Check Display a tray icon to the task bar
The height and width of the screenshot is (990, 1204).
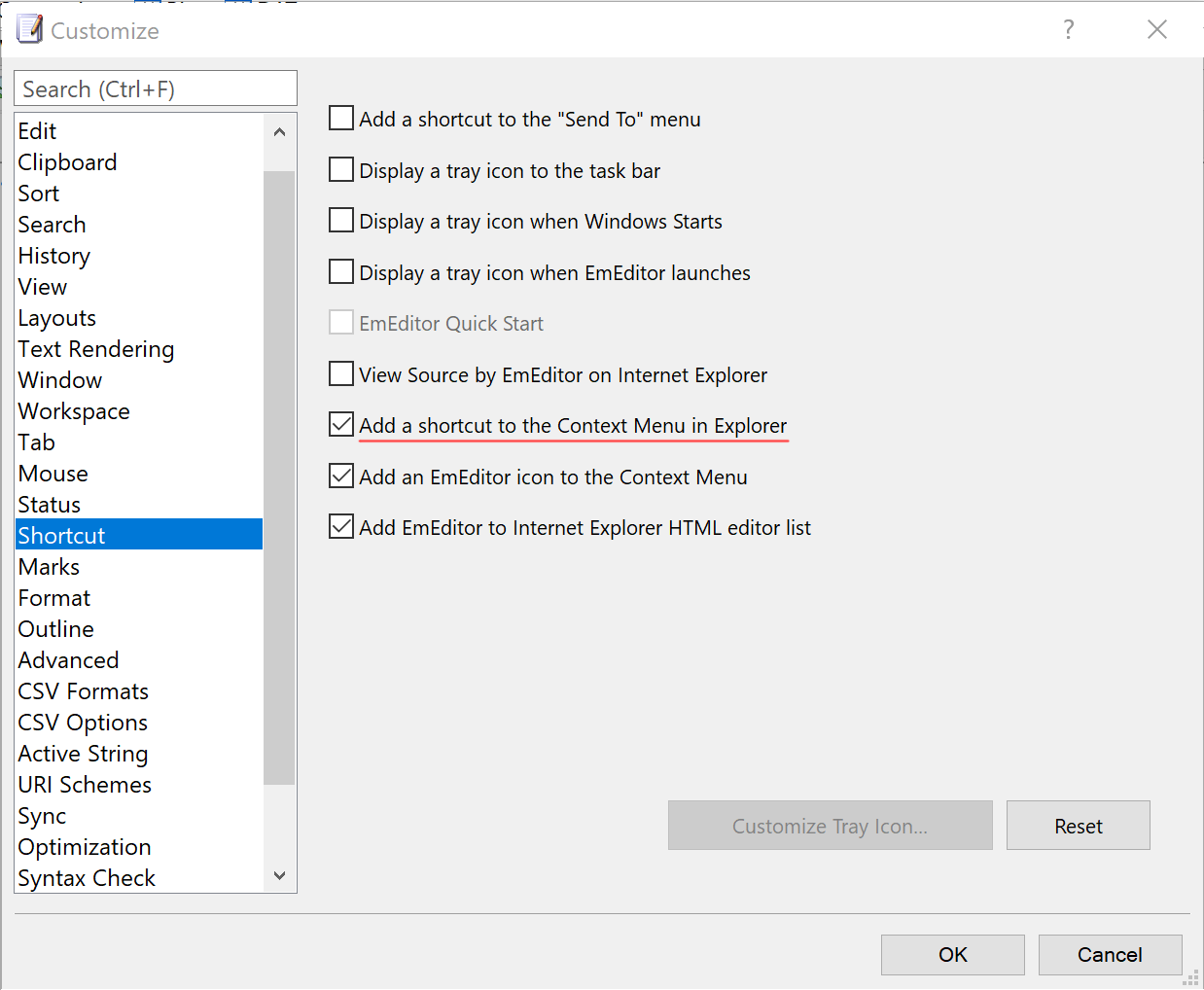[x=341, y=170]
